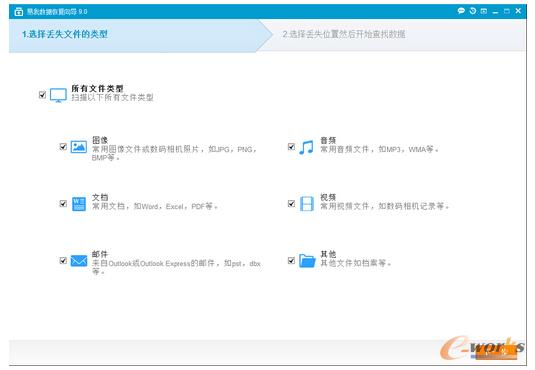Click the description mentioning Word, Excel, PDF
535x370 pixels.
(155, 206)
